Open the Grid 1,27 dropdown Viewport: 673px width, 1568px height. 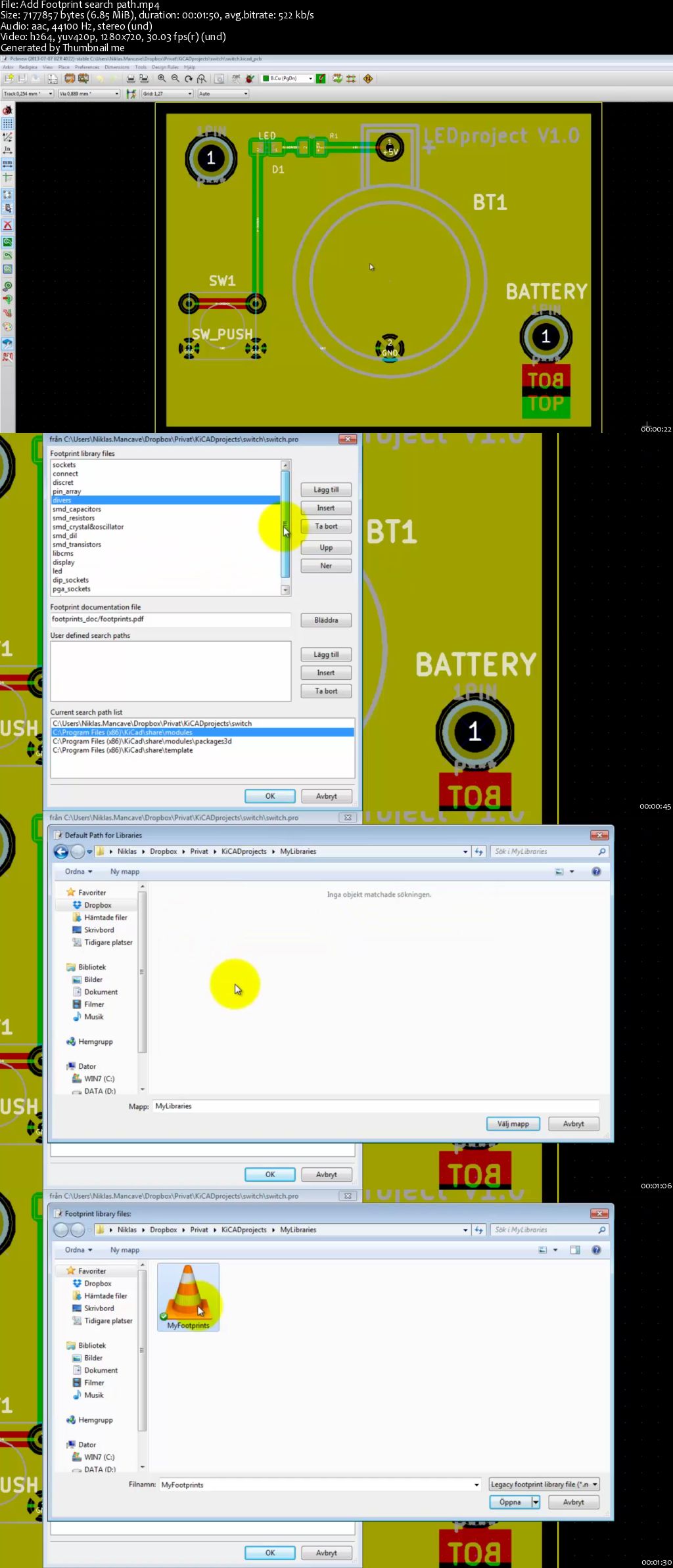coord(168,94)
